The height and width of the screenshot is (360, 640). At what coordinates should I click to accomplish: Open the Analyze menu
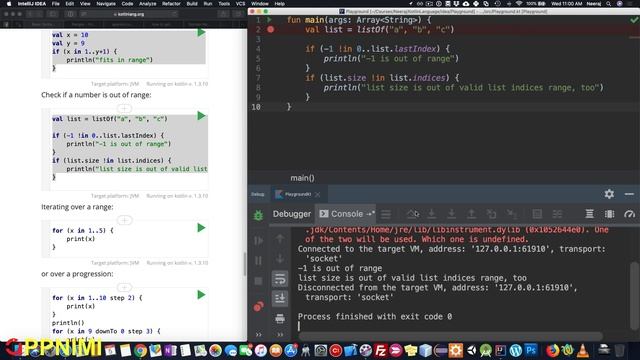[147, 4]
